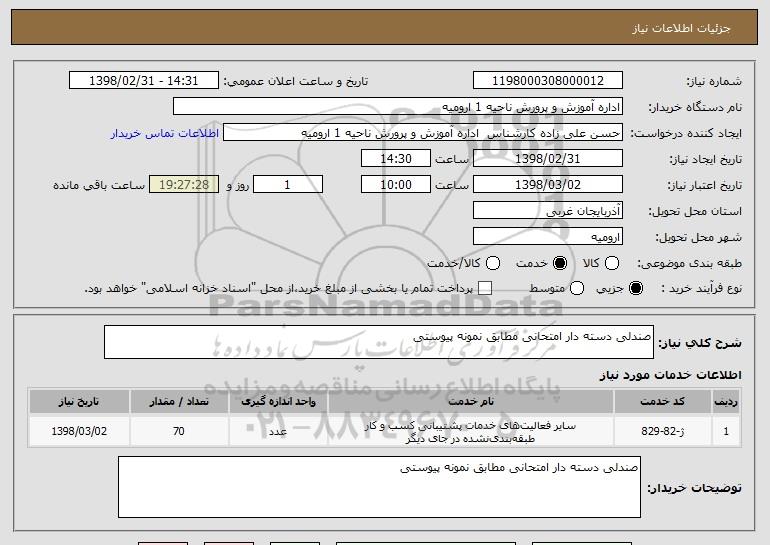Select the کالا radio button

(x=611, y=263)
